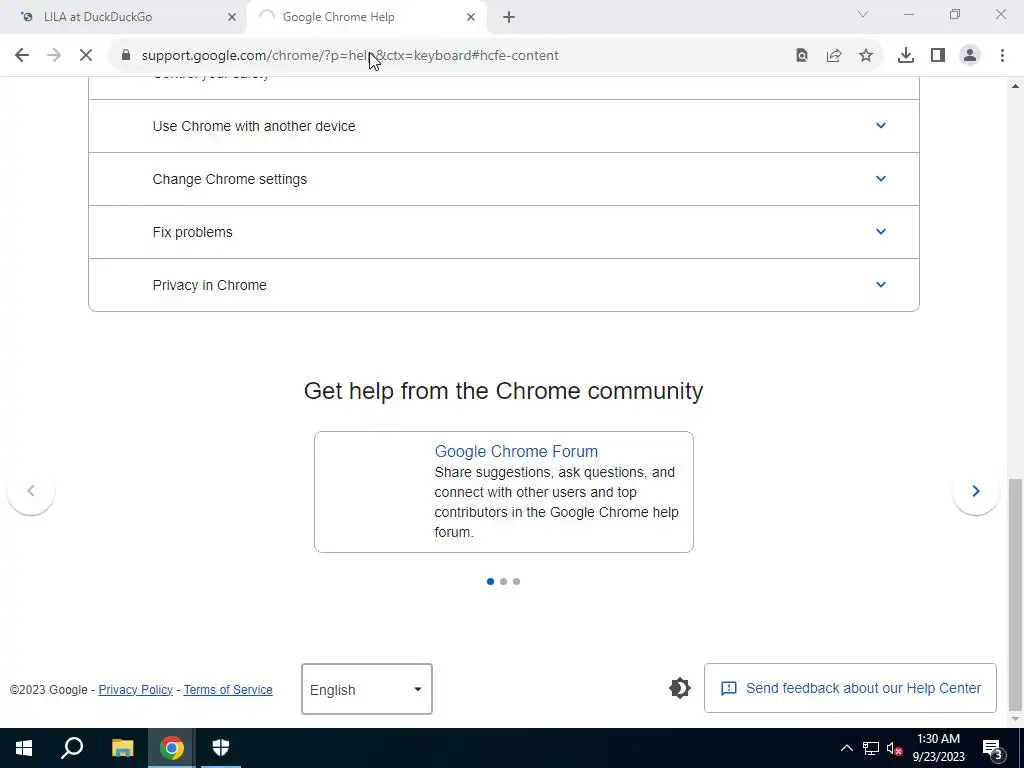
Task: Open the profile avatar menu
Action: [x=970, y=56]
